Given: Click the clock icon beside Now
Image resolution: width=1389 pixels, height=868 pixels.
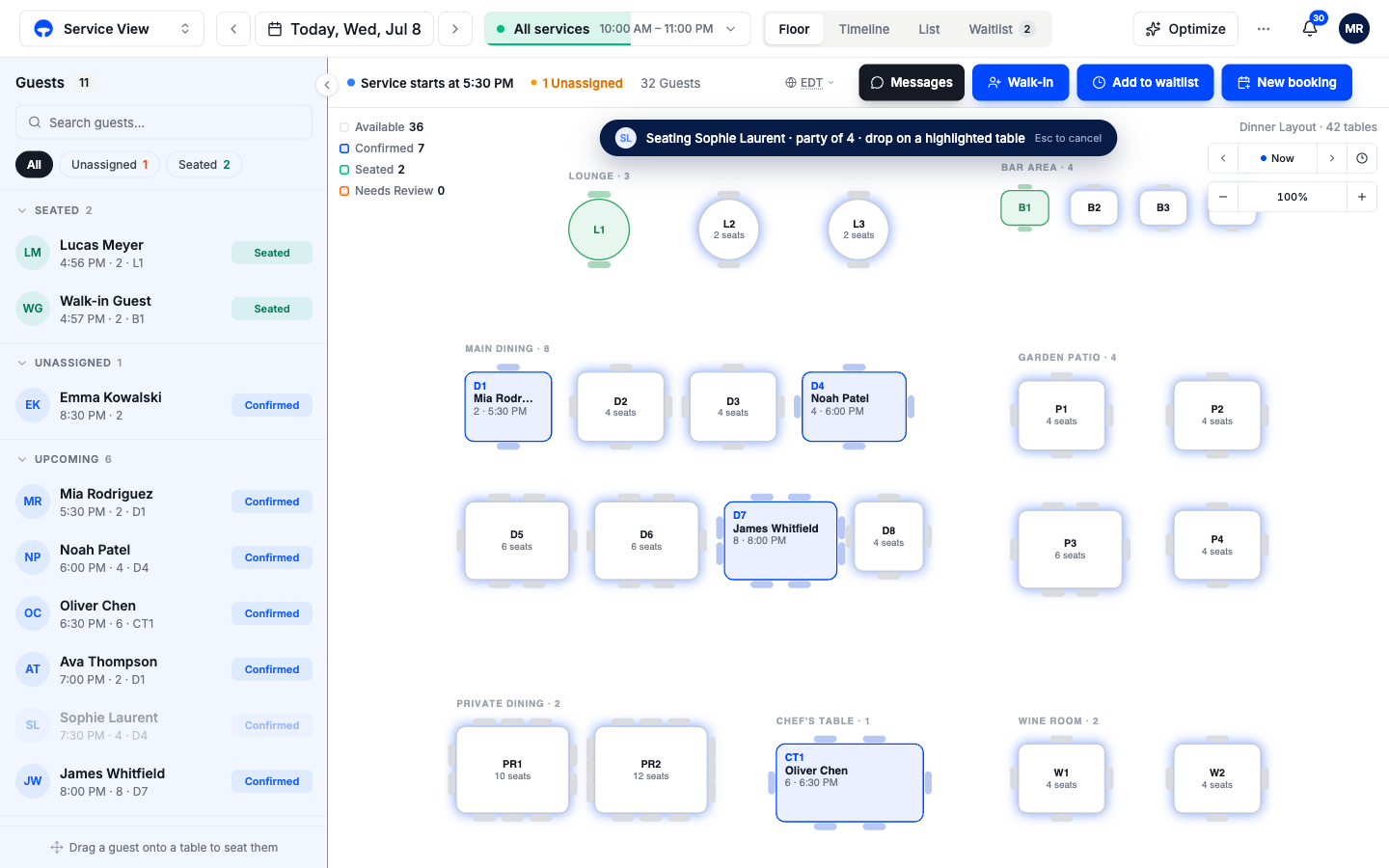Looking at the screenshot, I should tap(1362, 158).
